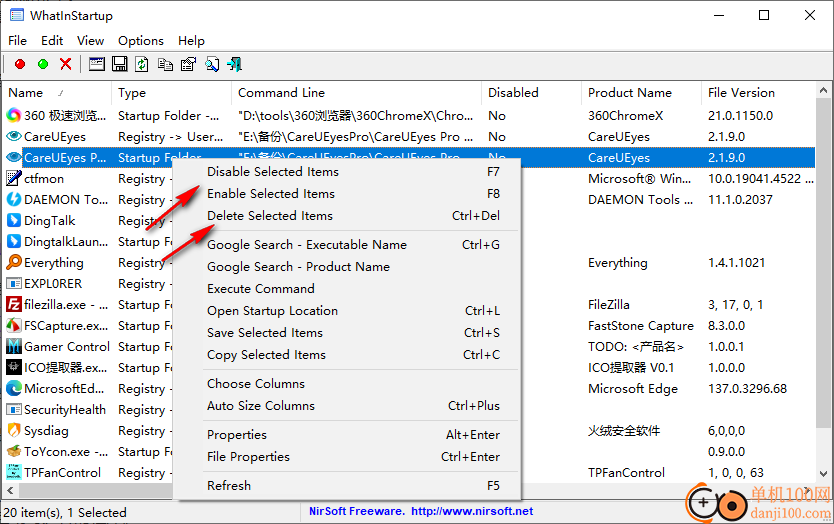Click the File Properties toolbar icon
Screen dimensions: 834x524
coord(188,64)
